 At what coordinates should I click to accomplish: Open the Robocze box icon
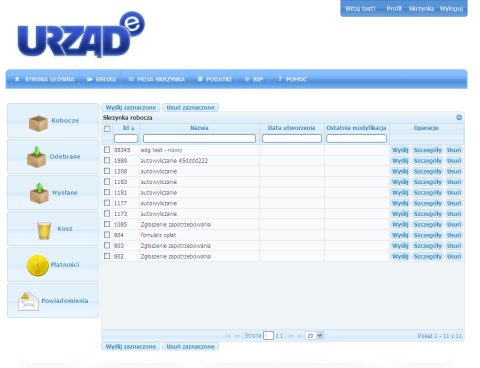tap(38, 123)
